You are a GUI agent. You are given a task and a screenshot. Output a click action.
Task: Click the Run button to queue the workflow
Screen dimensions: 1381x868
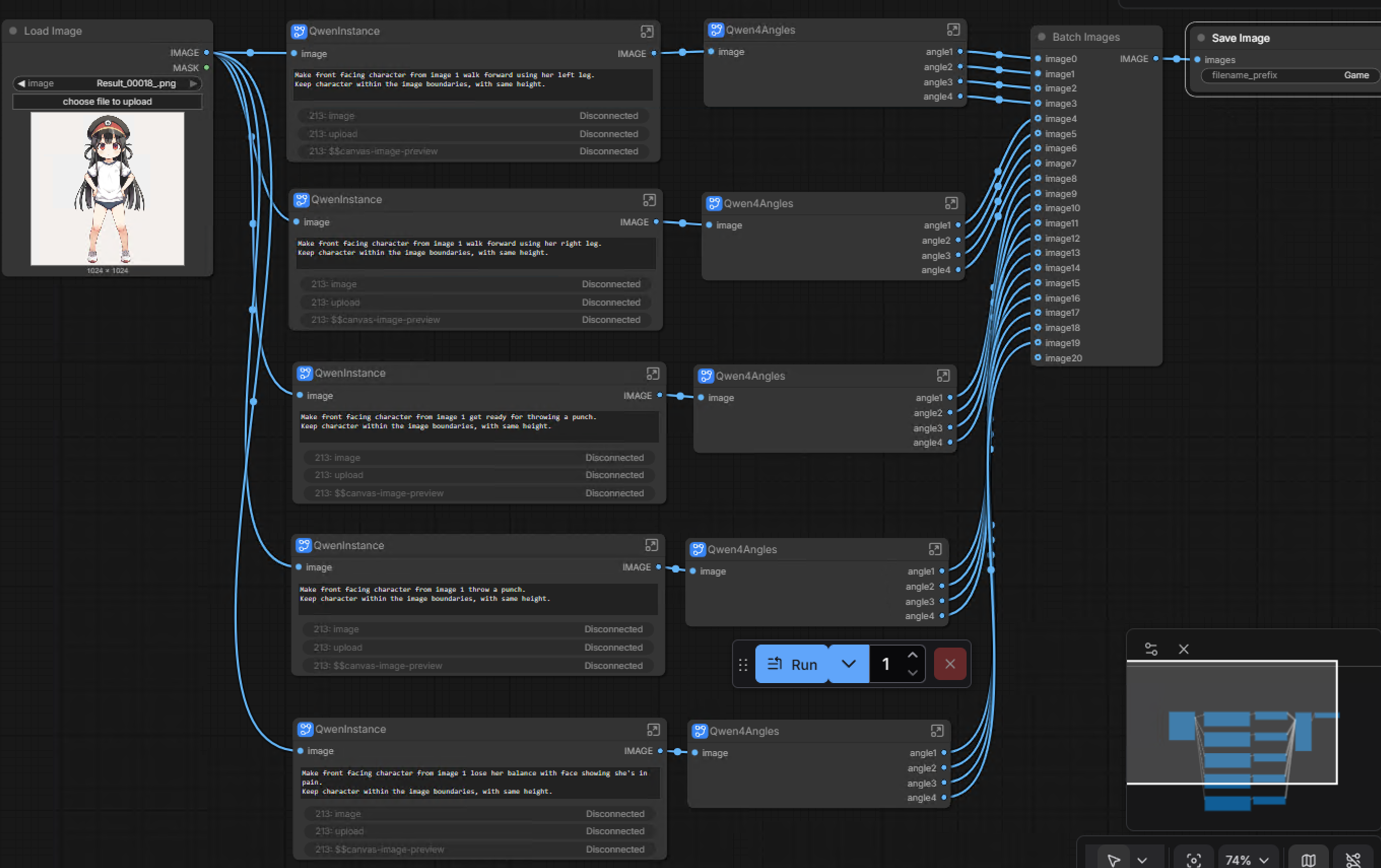(792, 664)
